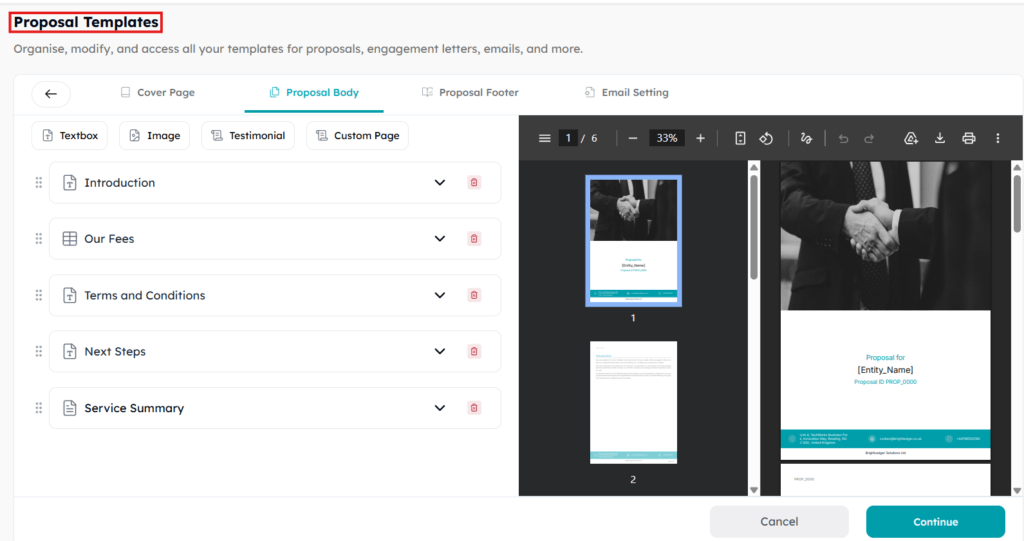
Task: Zoom in the PDF preview
Action: (x=701, y=139)
